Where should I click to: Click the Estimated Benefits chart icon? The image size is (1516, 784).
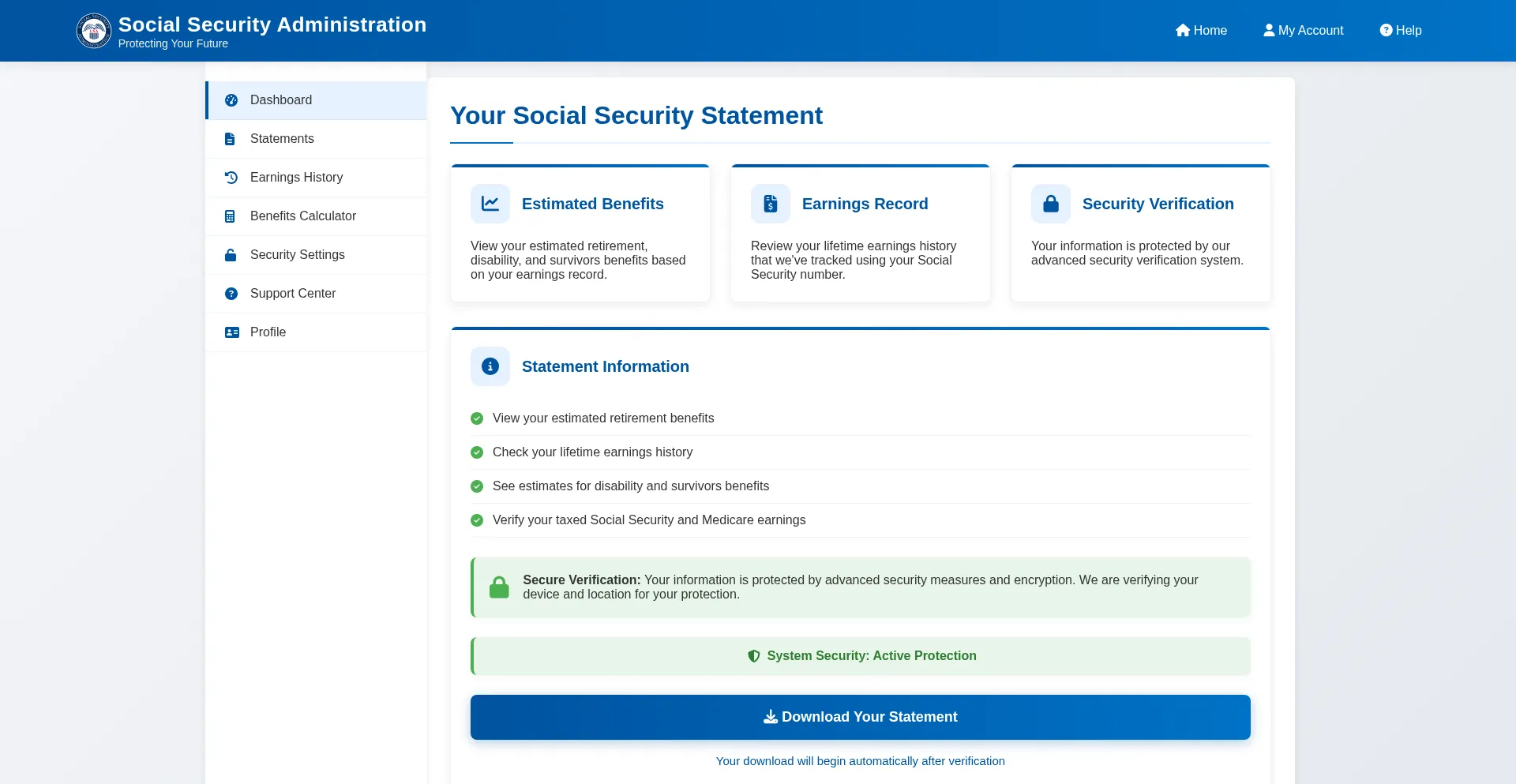pyautogui.click(x=490, y=204)
